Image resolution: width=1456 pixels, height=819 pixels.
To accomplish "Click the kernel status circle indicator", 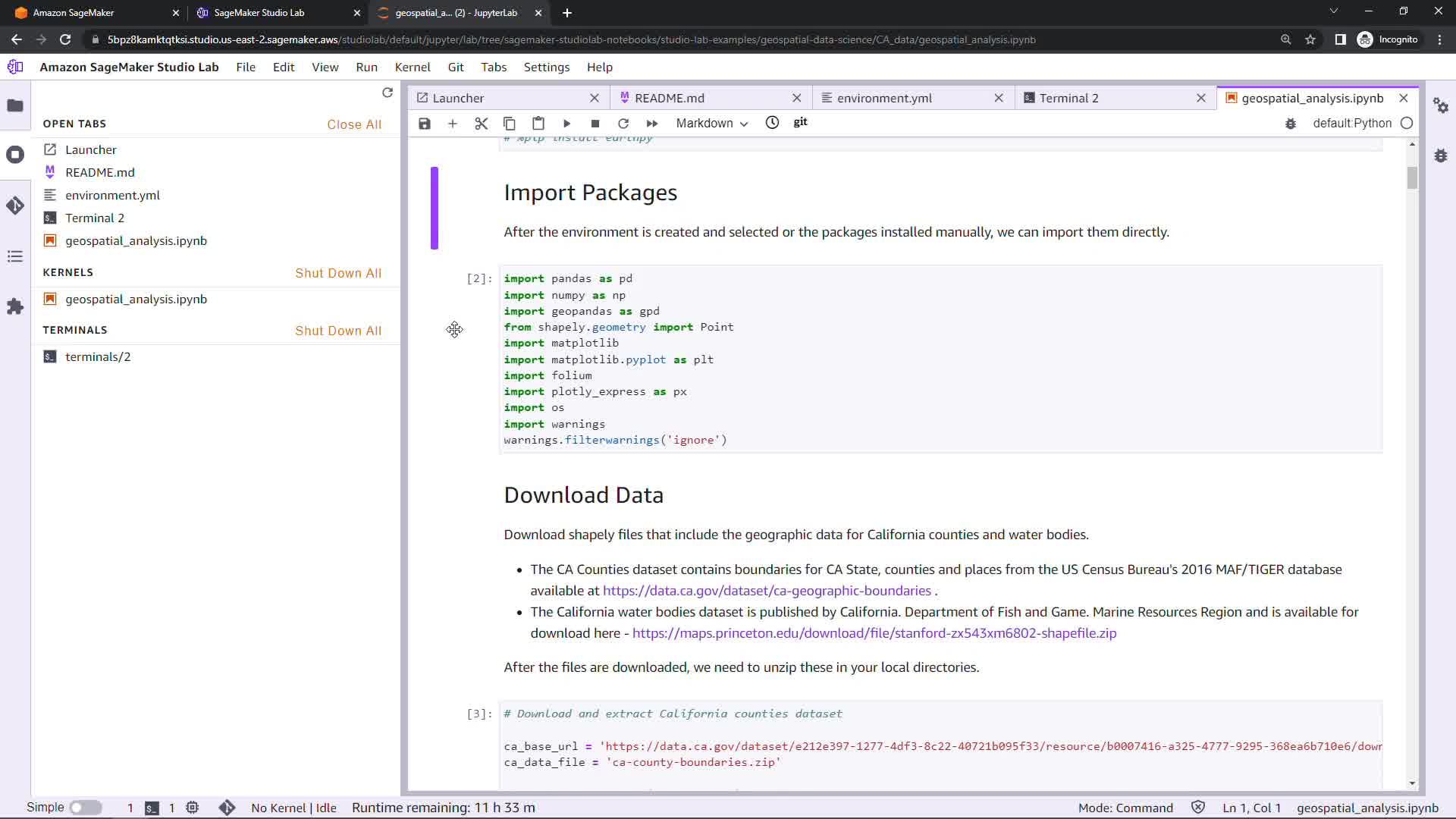I will coord(1407,123).
